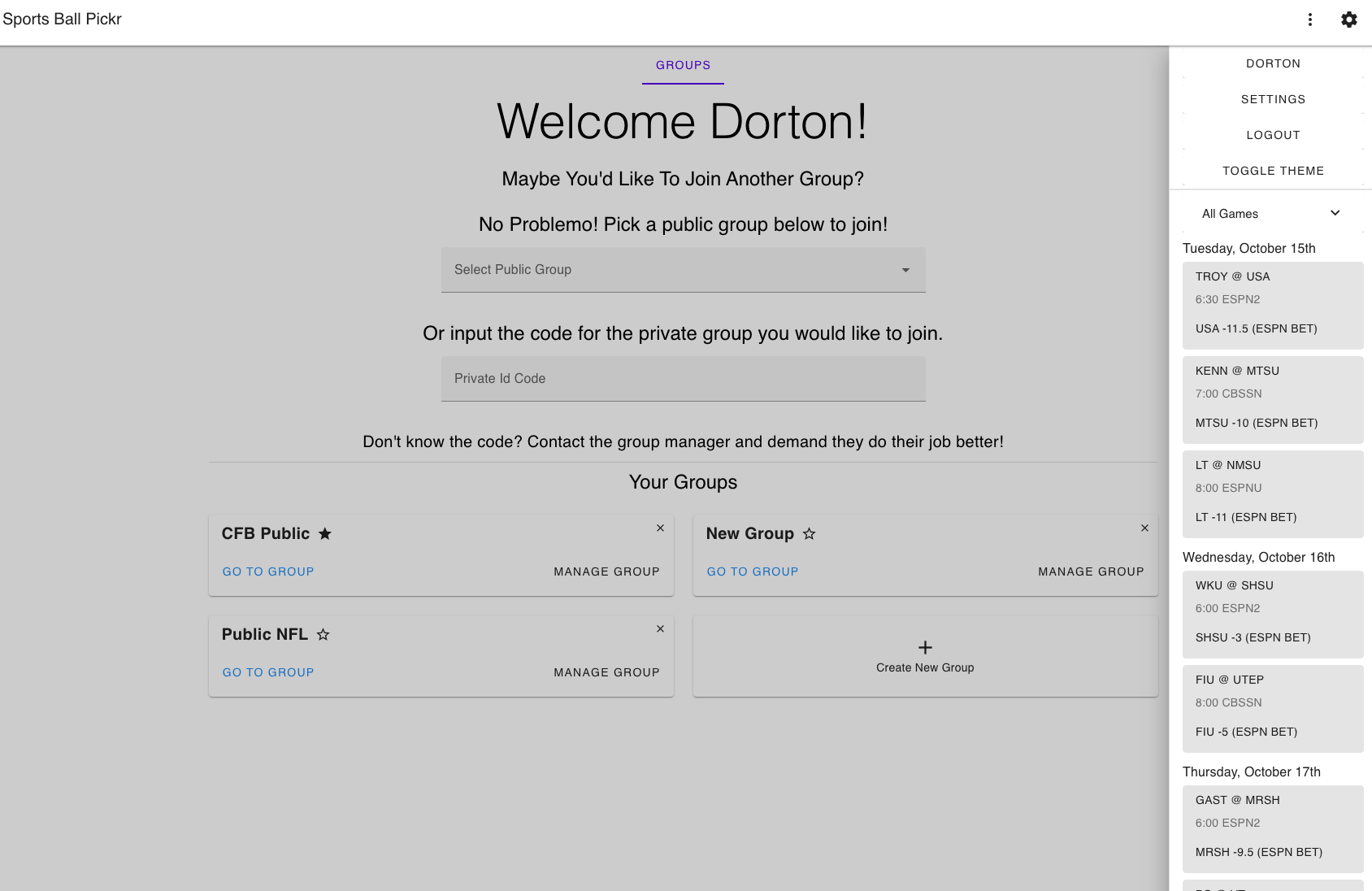Star the Public NFL group
The width and height of the screenshot is (1372, 891).
tap(323, 635)
